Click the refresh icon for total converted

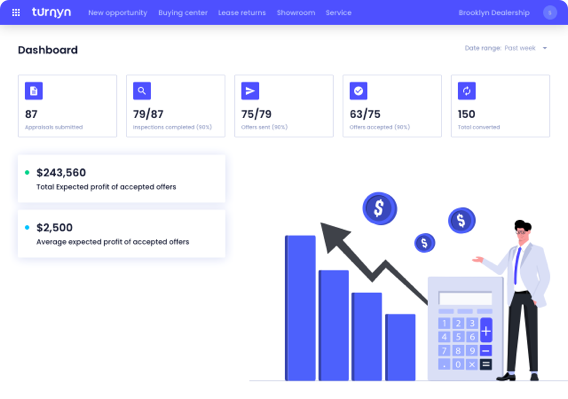[467, 91]
